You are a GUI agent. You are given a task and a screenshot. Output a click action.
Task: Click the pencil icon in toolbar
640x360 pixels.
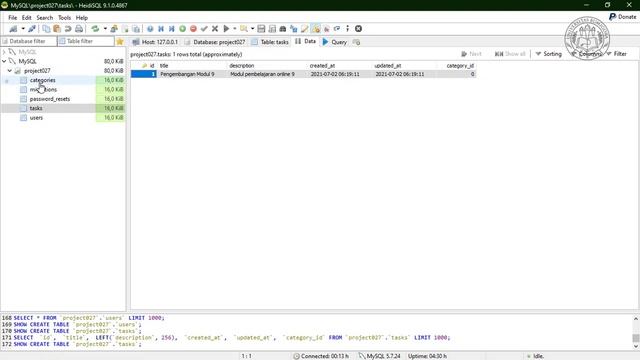click(304, 29)
